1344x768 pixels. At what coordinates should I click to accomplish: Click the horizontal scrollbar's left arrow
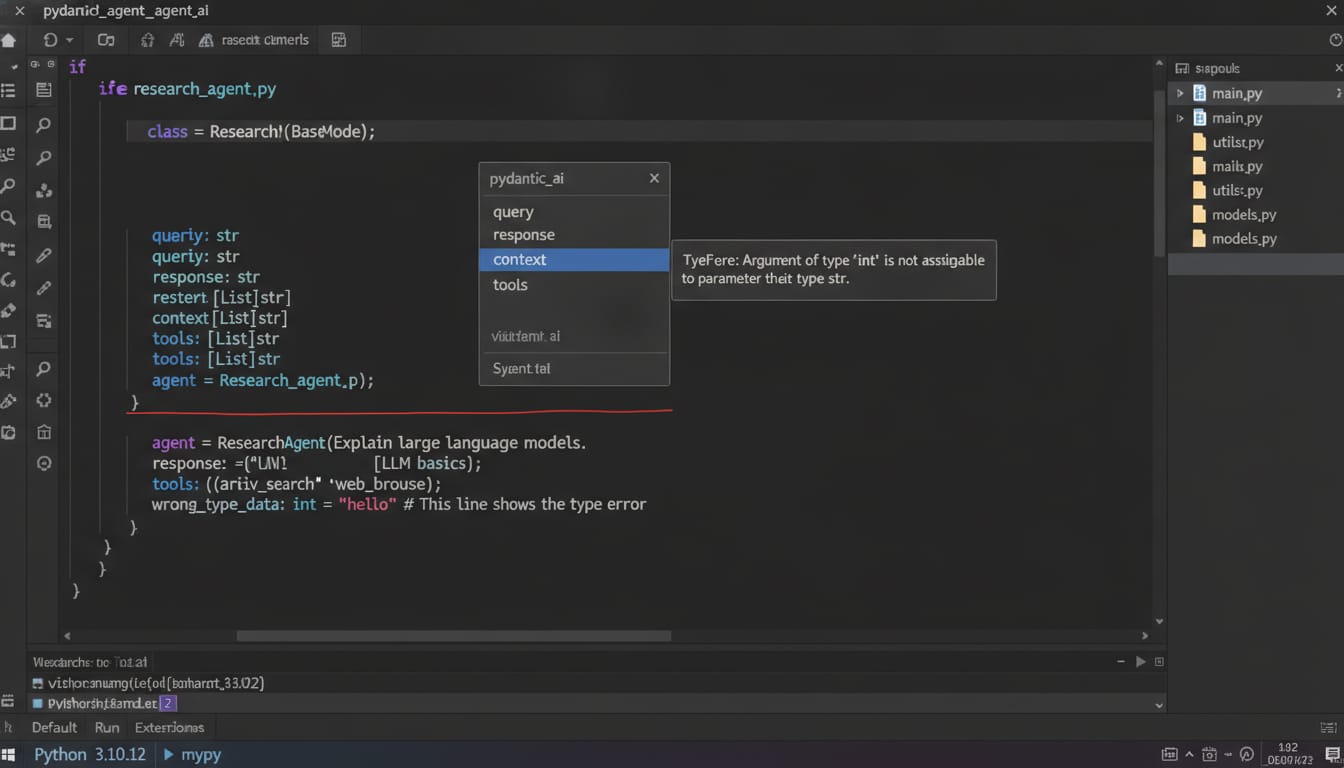pos(68,636)
